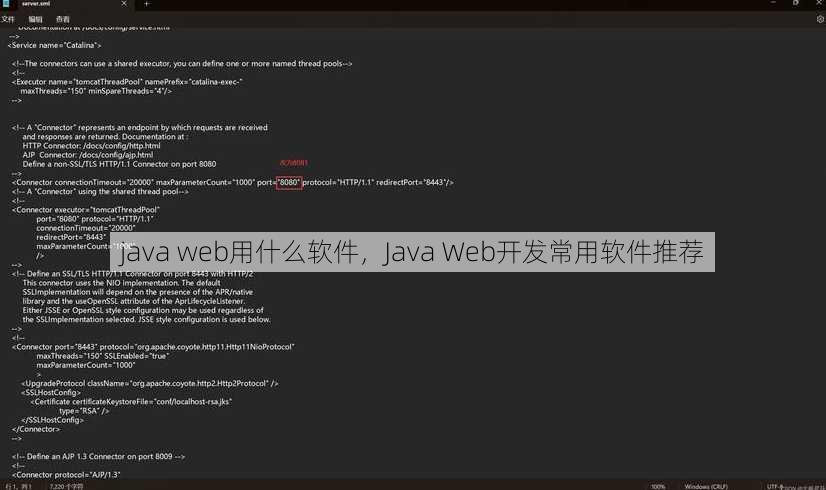Viewport: 826px width, 490px height.
Task: Click the <Connector executor="tomcatThreadPool" line
Action: click(x=85, y=210)
